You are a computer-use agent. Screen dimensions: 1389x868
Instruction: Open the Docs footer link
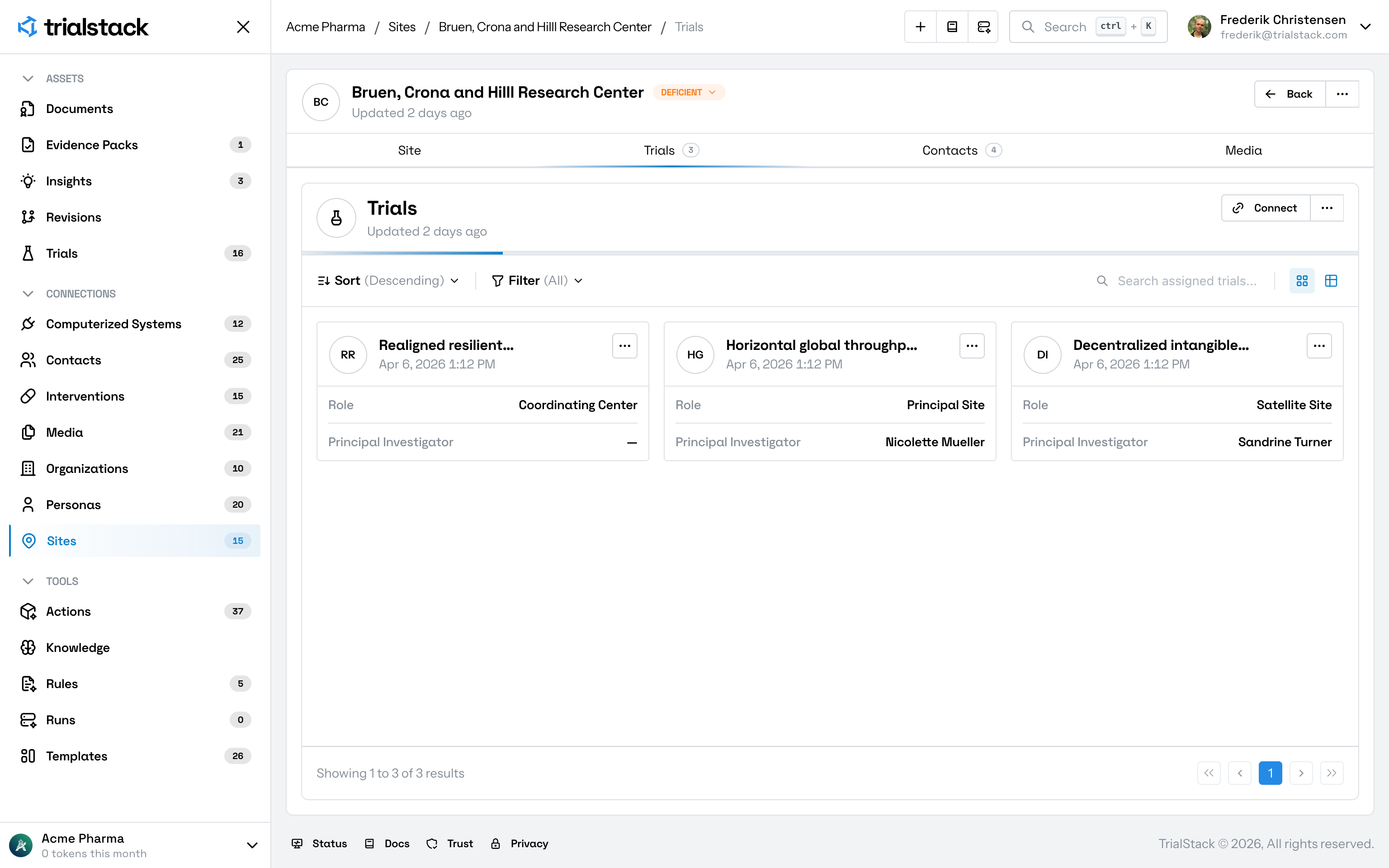point(387,844)
